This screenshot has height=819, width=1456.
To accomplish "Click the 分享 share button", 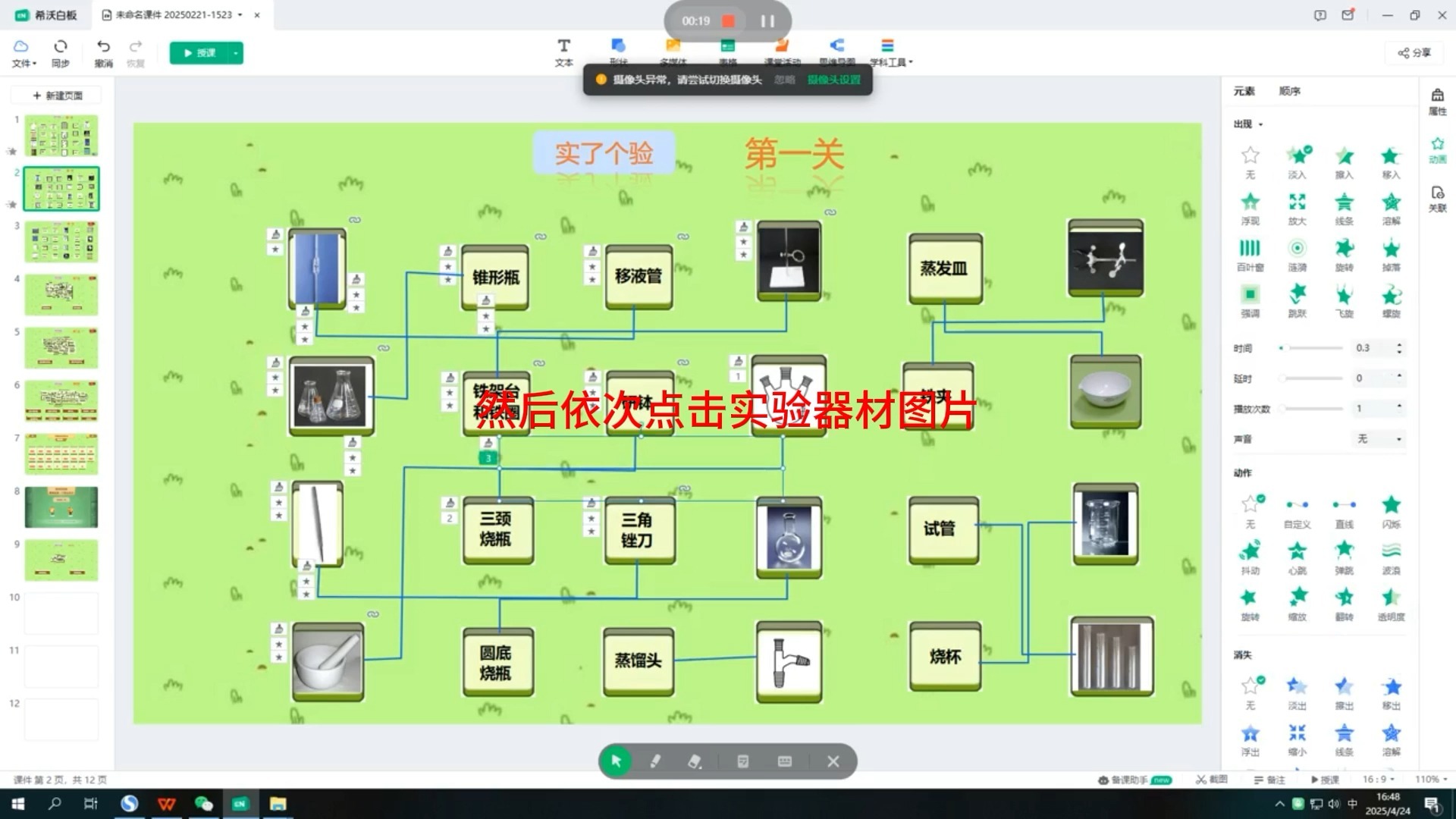I will [x=1414, y=52].
